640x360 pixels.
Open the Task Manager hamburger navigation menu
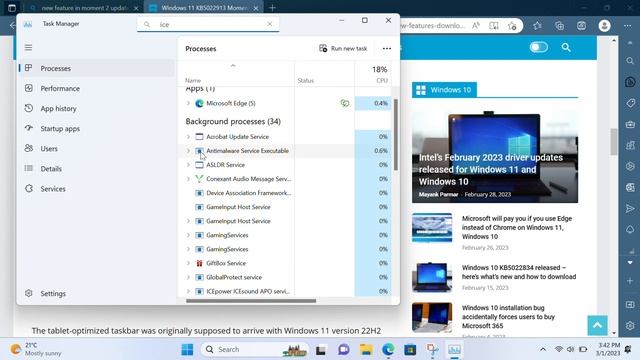coord(28,48)
